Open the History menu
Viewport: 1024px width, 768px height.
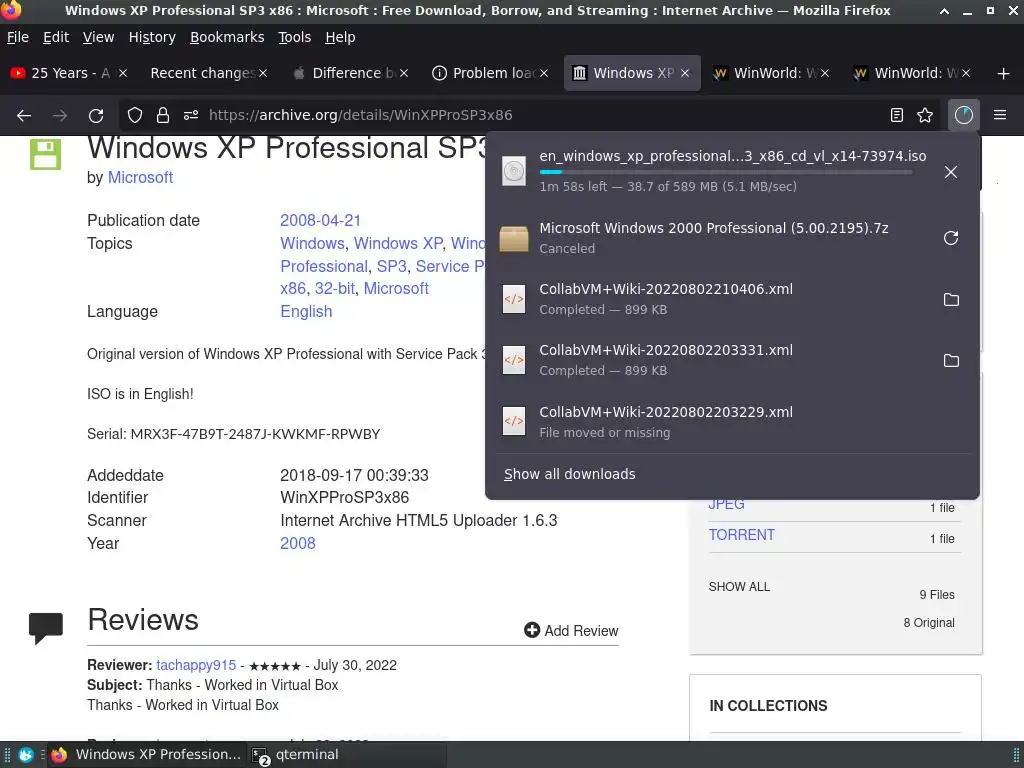(x=152, y=37)
